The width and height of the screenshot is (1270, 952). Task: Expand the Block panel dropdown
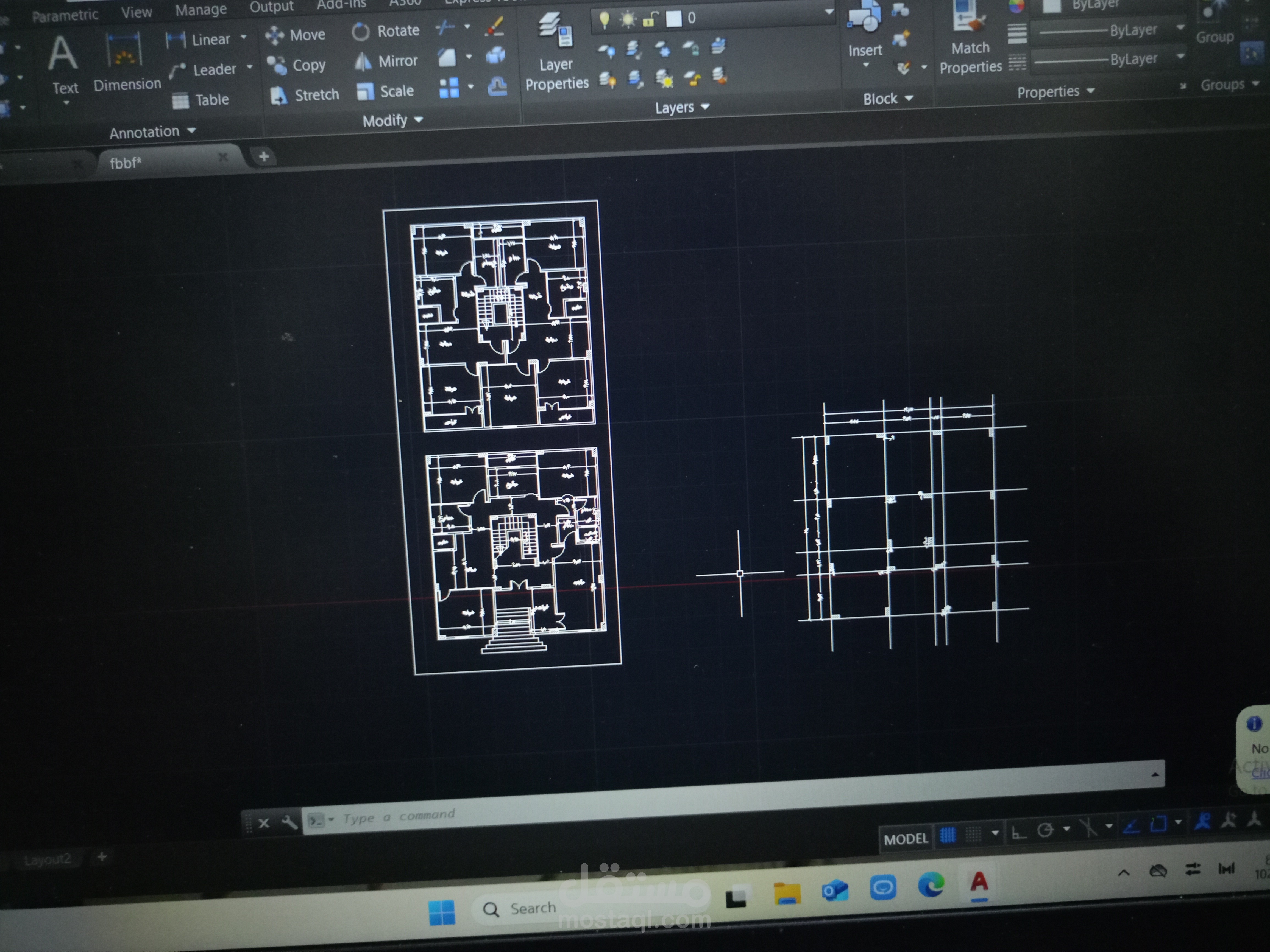(888, 99)
